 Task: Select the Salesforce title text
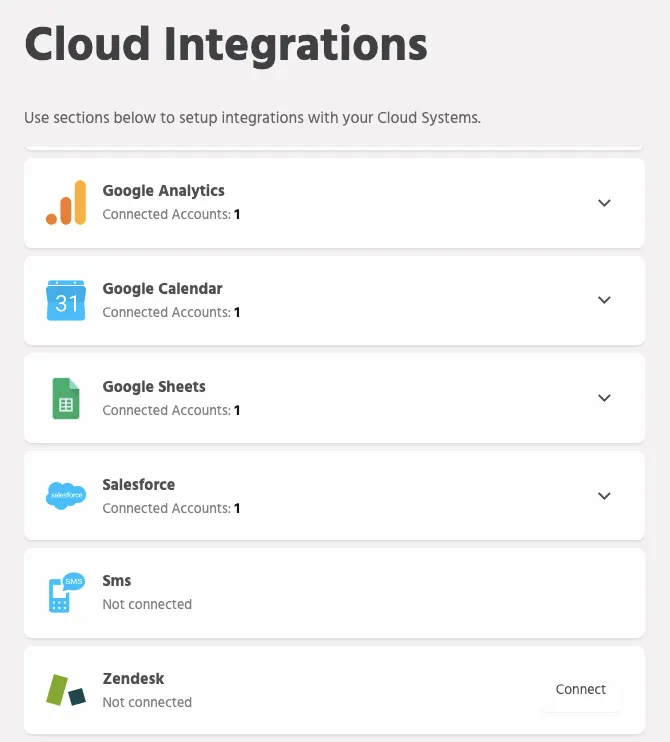[139, 485]
